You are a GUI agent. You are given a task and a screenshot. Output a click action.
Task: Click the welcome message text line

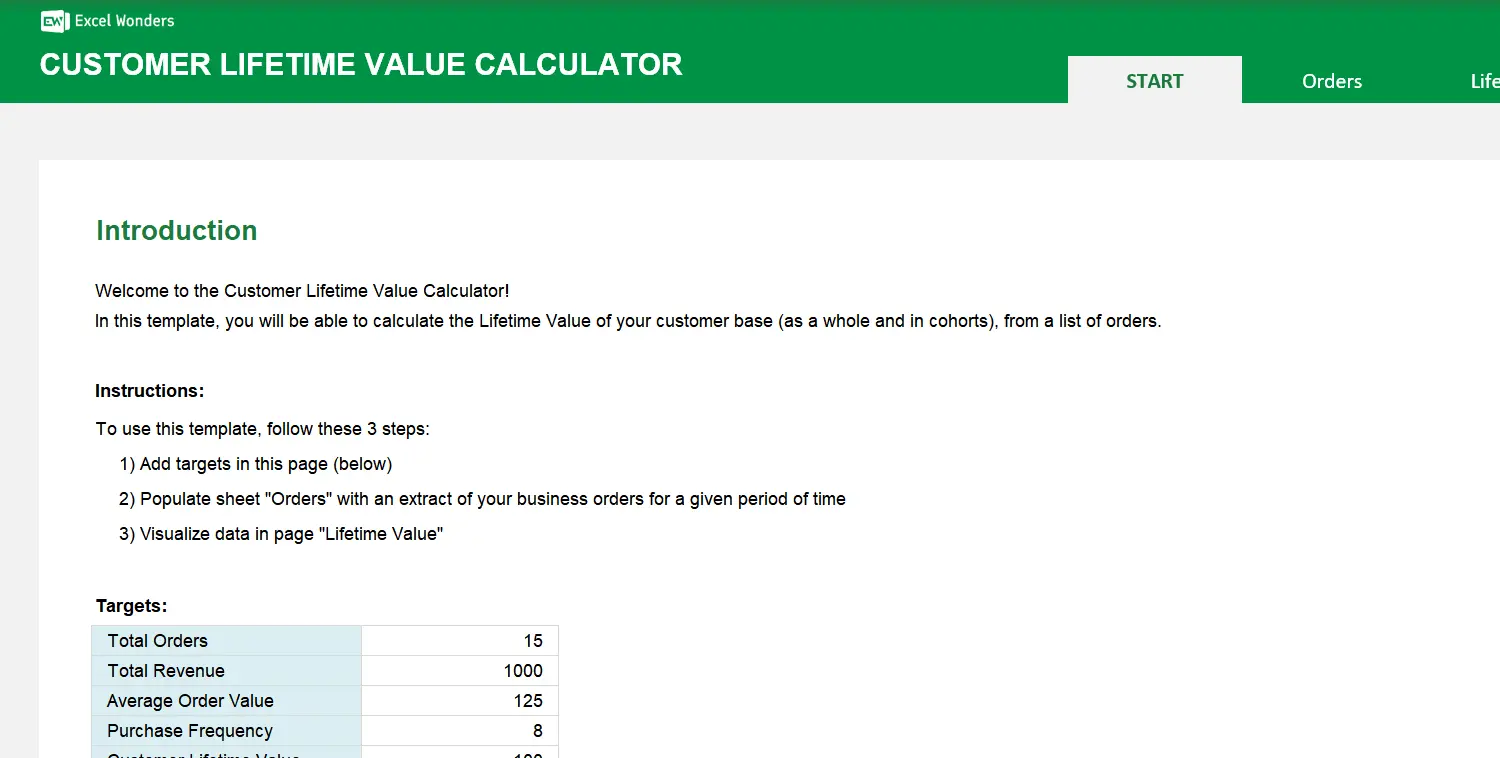point(302,290)
